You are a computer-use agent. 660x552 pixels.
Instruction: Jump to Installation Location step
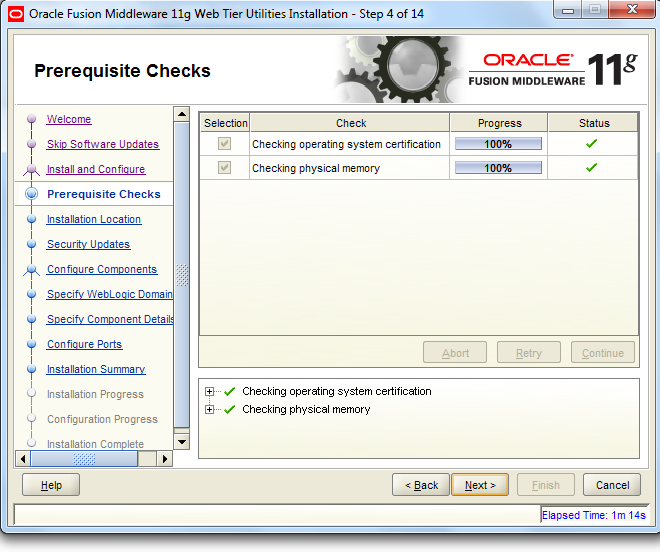[x=94, y=219]
